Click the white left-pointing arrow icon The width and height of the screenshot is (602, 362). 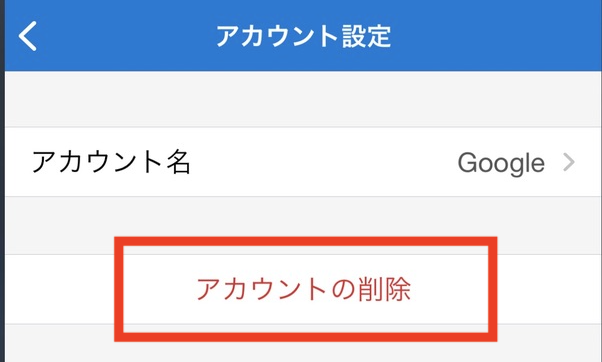point(28,36)
